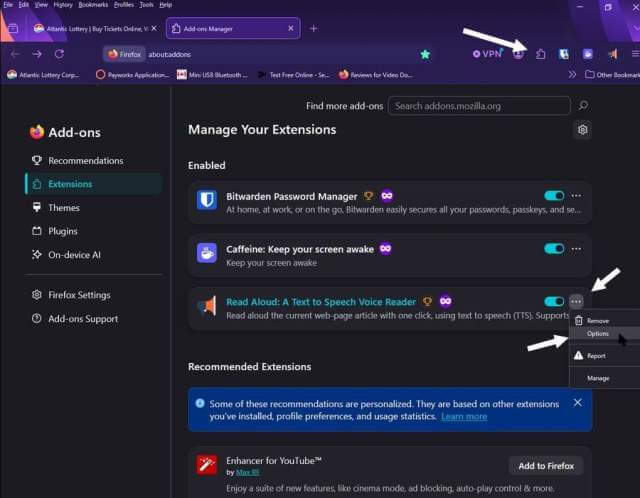Open the Mini USB Bluetooth bookmark
640x498 pixels.
pyautogui.click(x=212, y=75)
